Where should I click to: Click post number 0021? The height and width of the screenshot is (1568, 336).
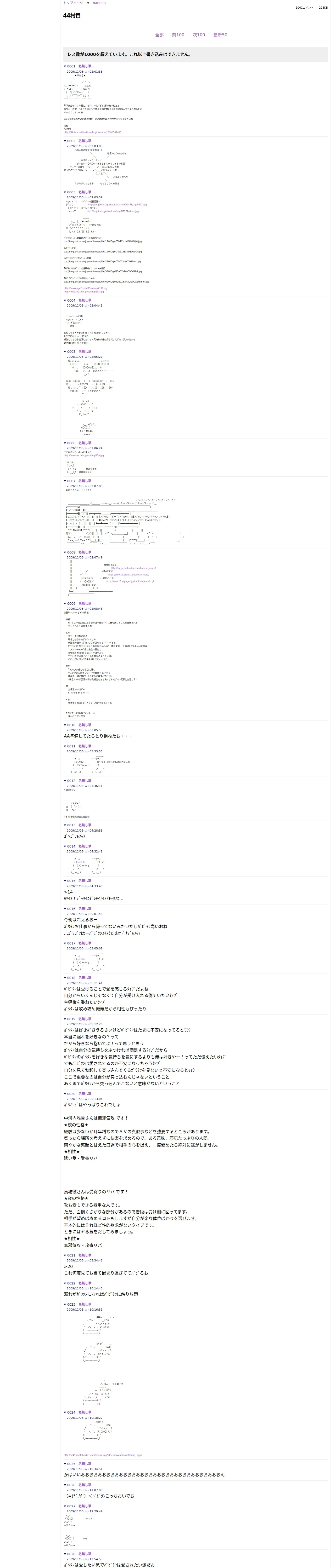pyautogui.click(x=71, y=1256)
